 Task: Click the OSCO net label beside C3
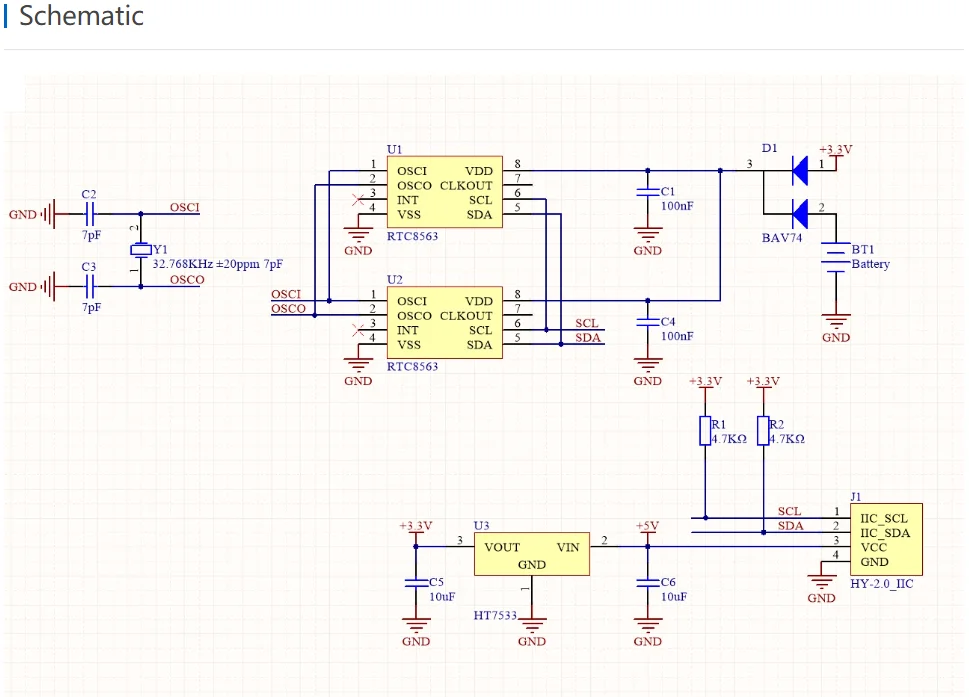(187, 280)
